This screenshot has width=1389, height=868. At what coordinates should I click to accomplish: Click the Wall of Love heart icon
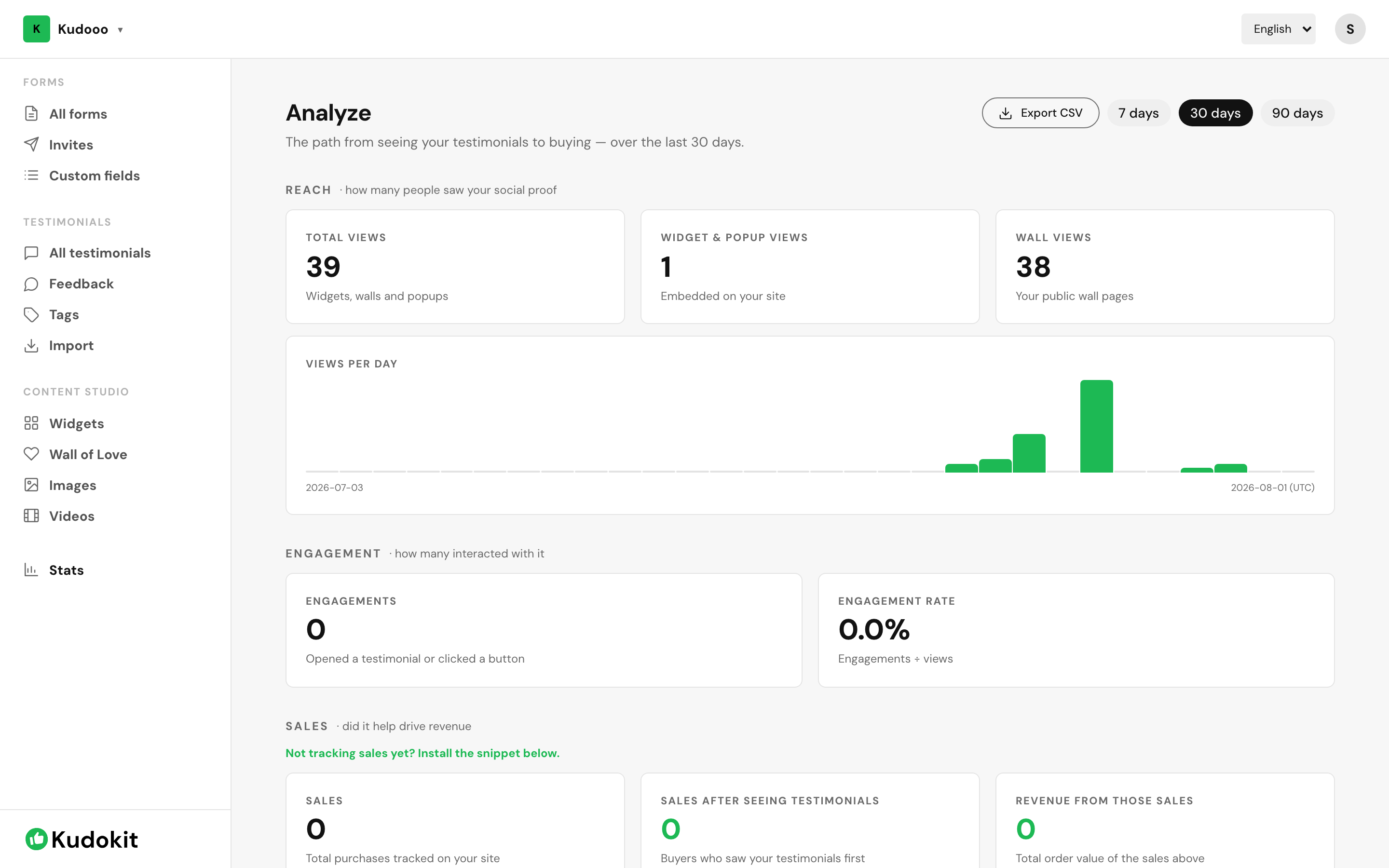(31, 454)
